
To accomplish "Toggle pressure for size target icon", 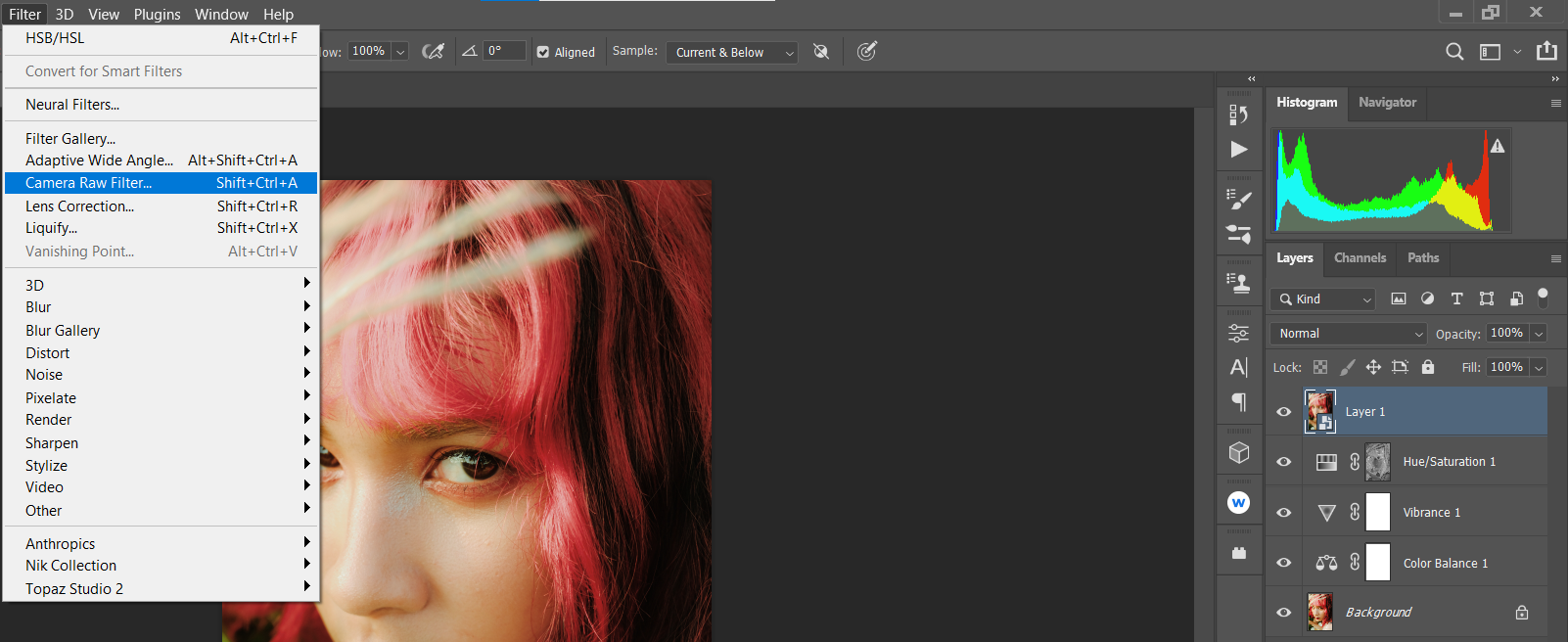I will point(866,51).
